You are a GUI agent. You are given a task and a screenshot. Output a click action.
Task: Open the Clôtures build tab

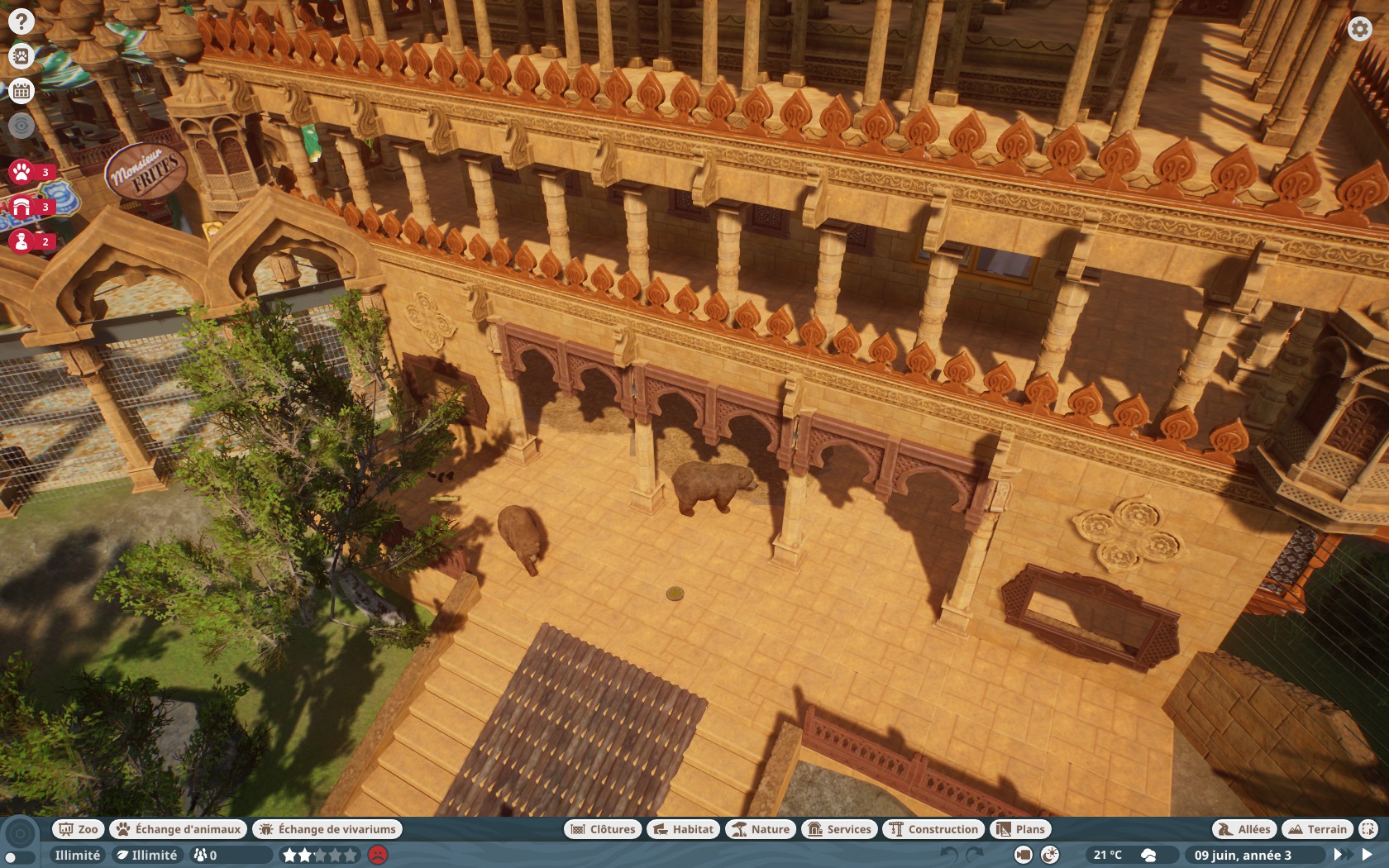point(603,829)
